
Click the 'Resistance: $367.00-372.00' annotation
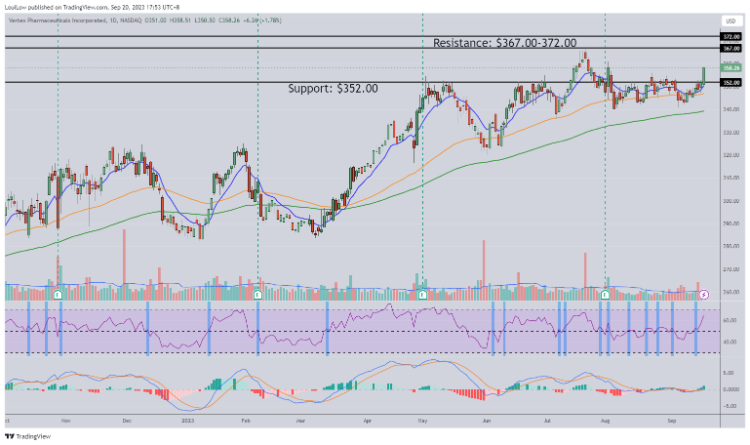pos(505,43)
